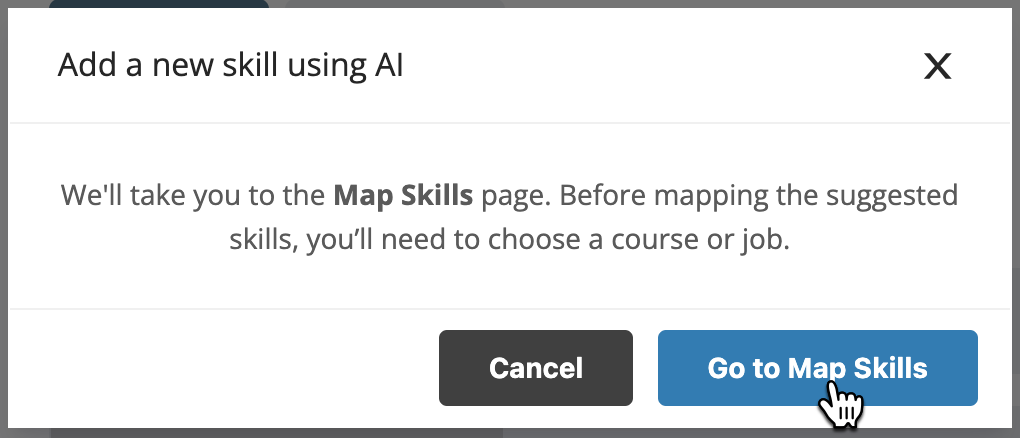Dismiss the modal using the top-right X
The height and width of the screenshot is (438, 1020).
tap(937, 66)
